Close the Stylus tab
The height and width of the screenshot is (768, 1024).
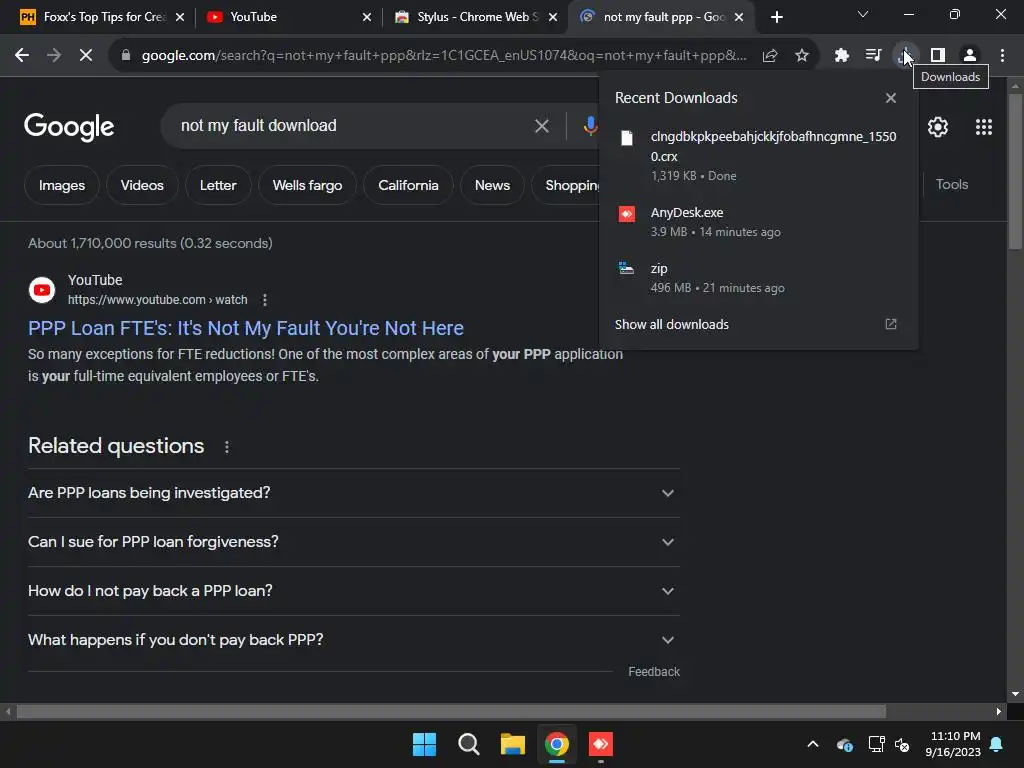click(553, 17)
